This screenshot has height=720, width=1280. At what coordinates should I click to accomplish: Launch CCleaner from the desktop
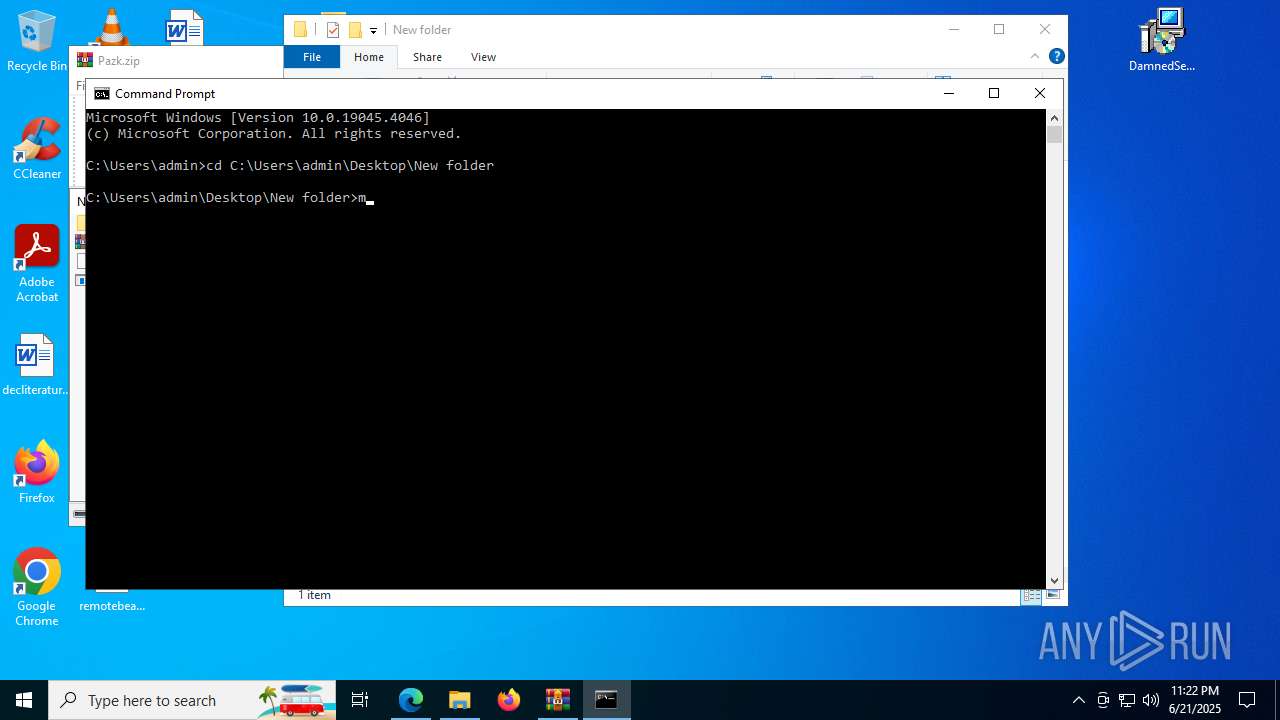pos(37,149)
